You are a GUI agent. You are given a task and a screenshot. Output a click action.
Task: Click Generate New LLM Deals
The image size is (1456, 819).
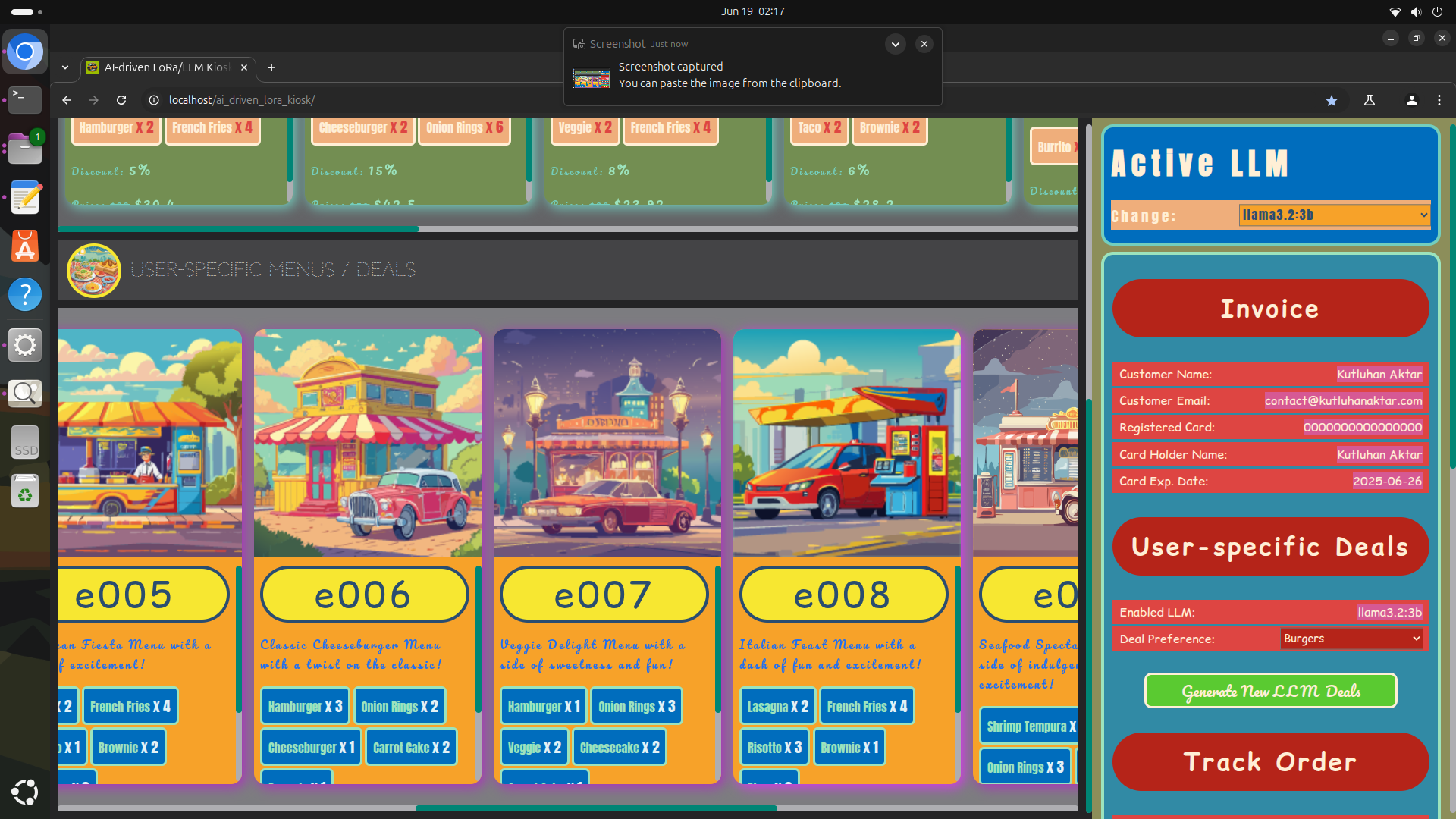(x=1270, y=691)
